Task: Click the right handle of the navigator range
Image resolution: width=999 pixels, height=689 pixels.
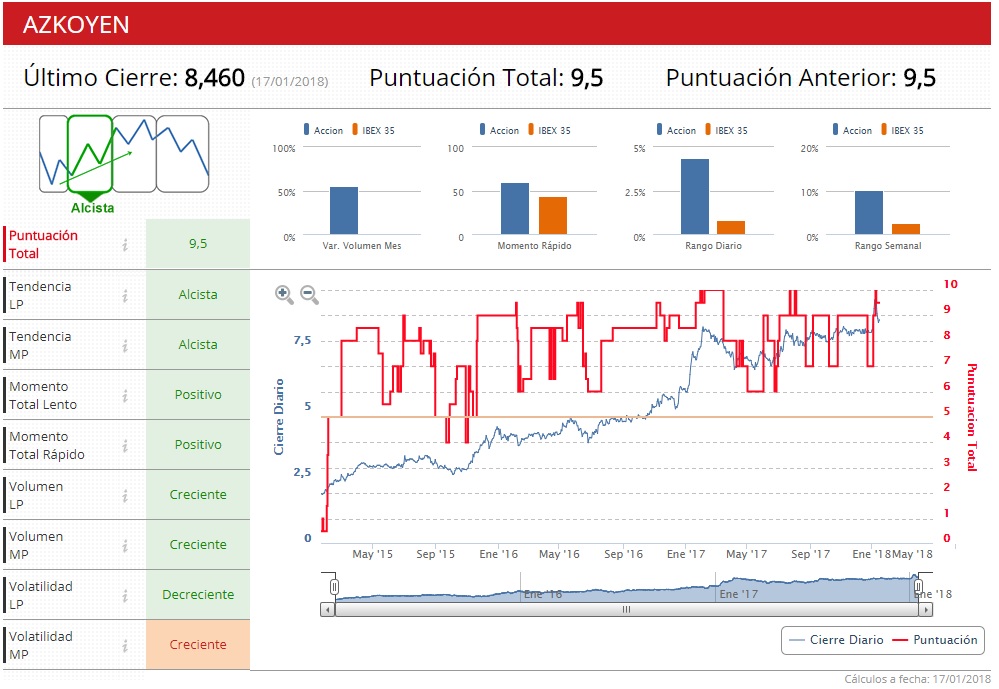Action: click(x=918, y=586)
